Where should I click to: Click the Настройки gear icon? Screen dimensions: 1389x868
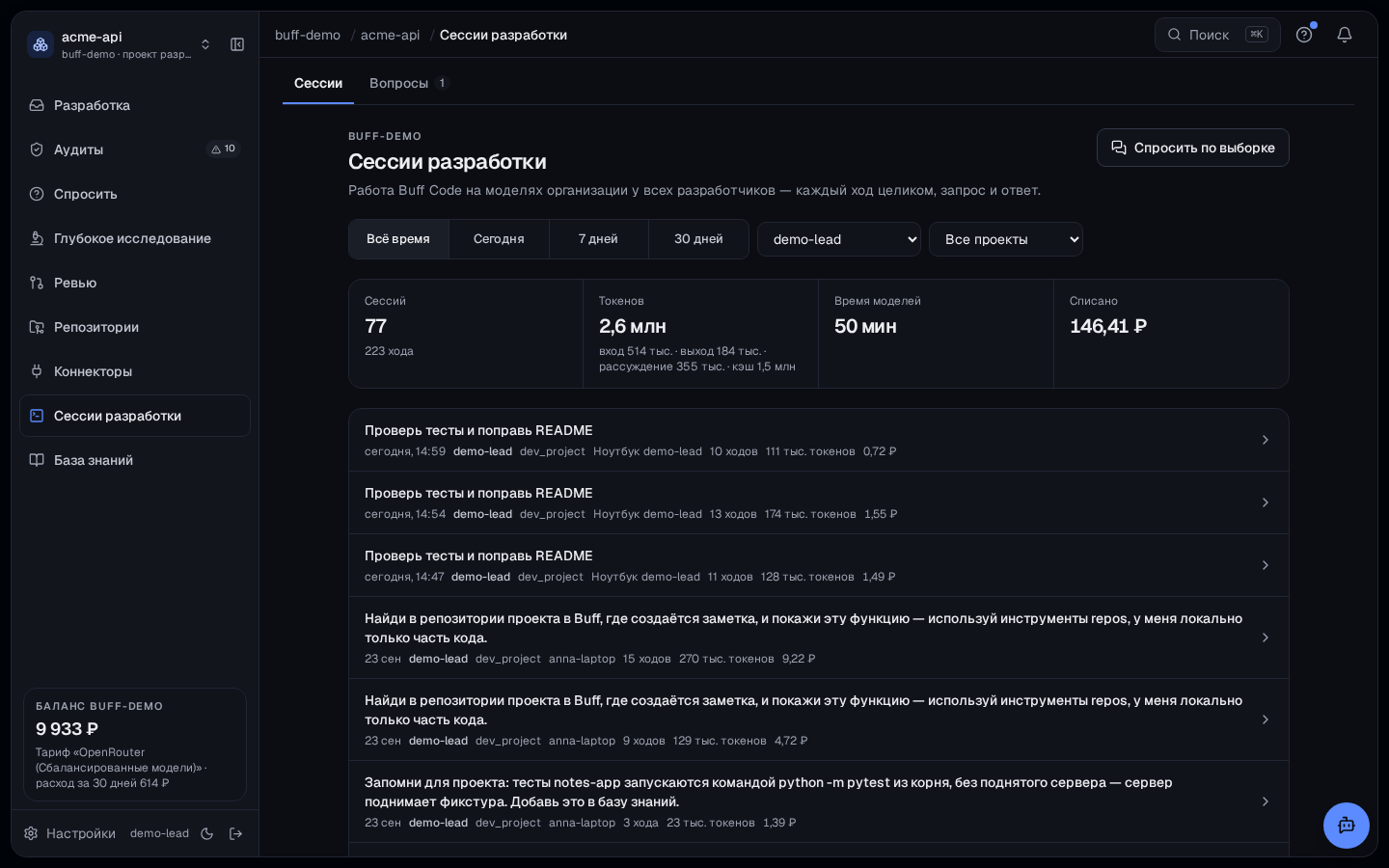tap(31, 833)
